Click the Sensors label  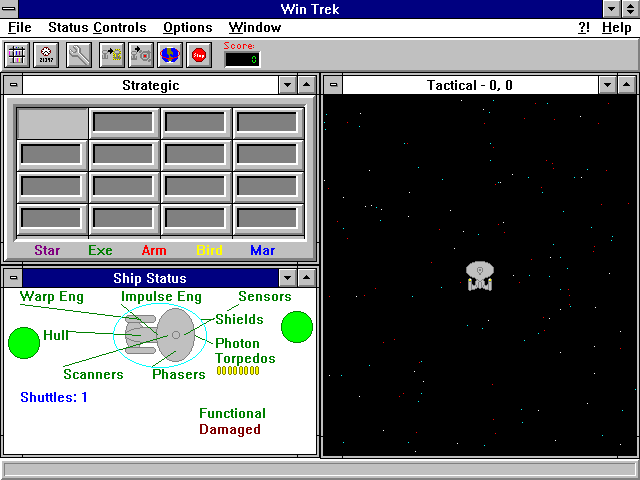point(265,296)
